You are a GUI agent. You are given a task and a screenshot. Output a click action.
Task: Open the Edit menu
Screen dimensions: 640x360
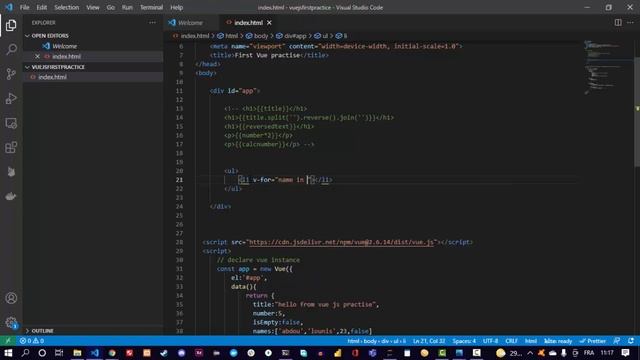42,7
